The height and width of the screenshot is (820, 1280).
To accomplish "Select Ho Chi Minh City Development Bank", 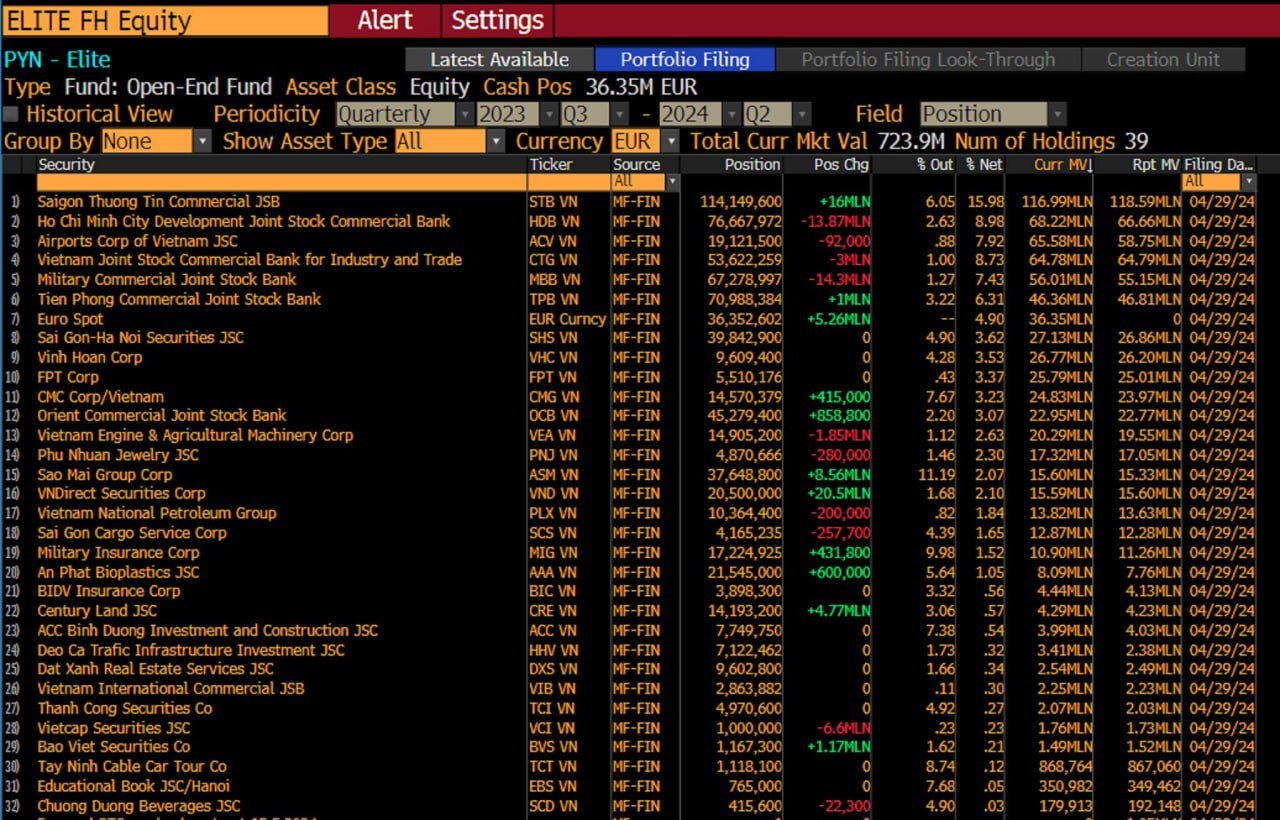I will (x=244, y=221).
